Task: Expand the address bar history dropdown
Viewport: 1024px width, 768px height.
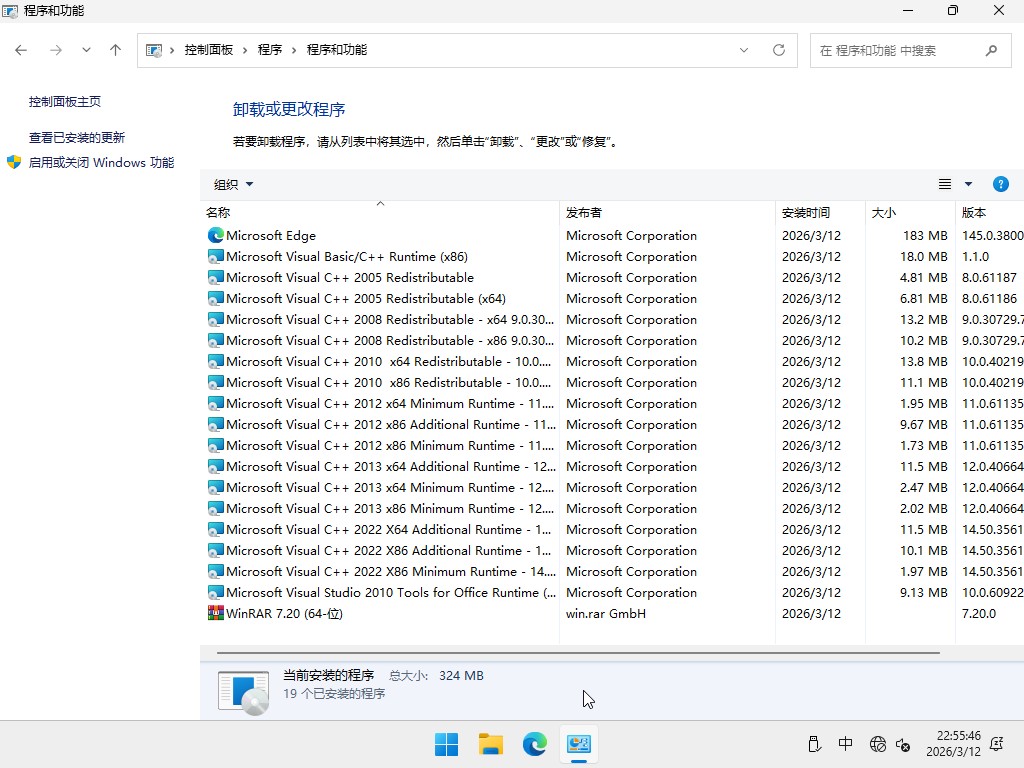Action: (744, 48)
